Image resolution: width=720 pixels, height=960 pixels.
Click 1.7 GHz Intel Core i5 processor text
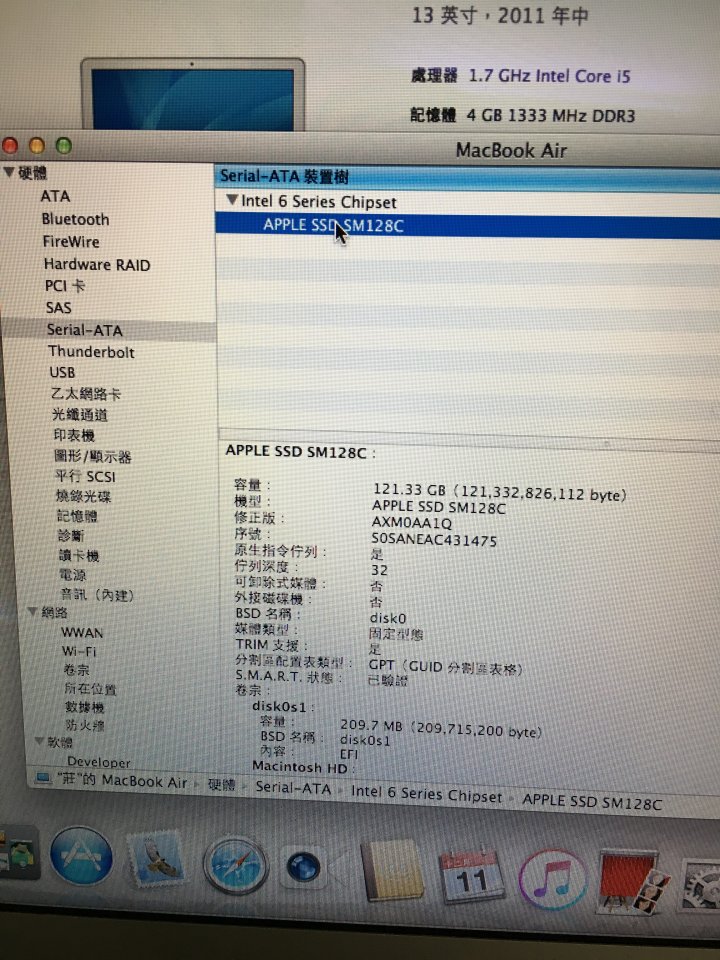pyautogui.click(x=549, y=76)
